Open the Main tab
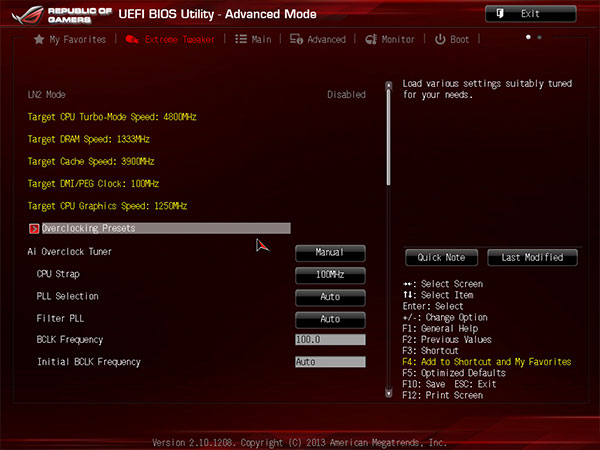Screen dimensions: 600x450 click(x=253, y=39)
